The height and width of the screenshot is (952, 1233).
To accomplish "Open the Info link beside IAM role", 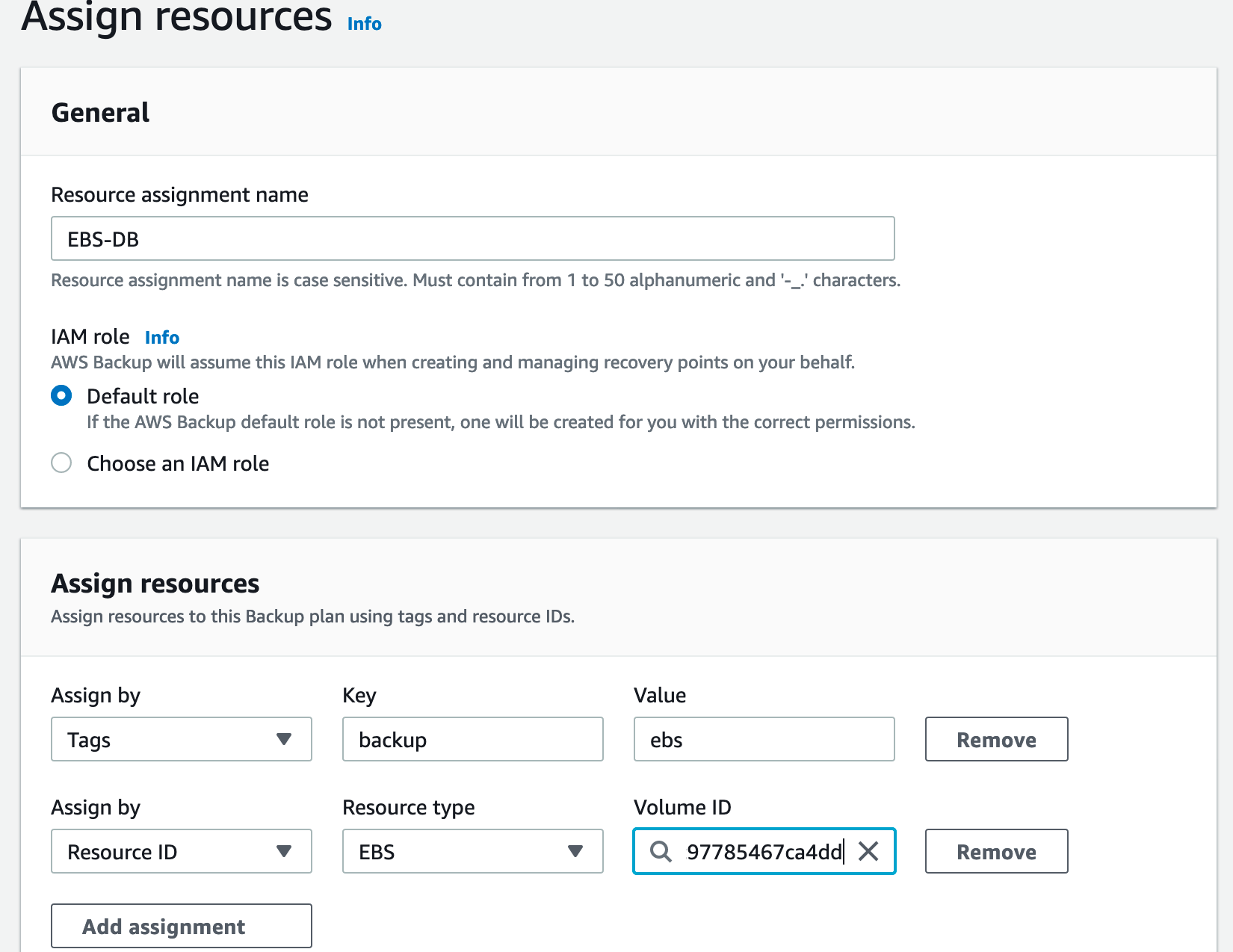I will [161, 337].
